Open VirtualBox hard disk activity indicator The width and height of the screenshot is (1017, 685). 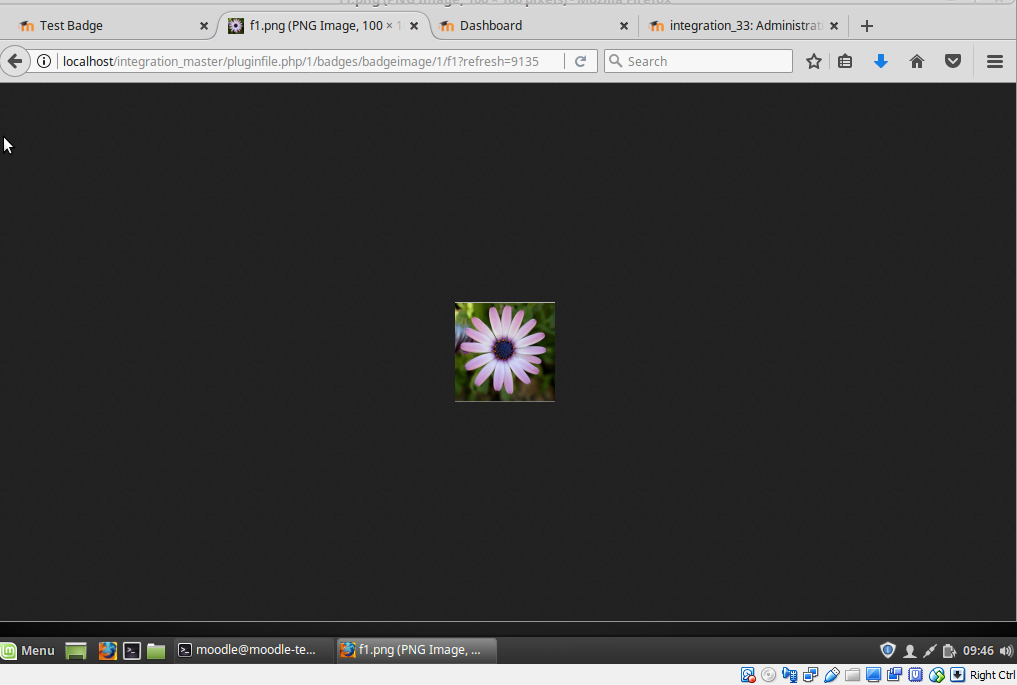pos(748,675)
